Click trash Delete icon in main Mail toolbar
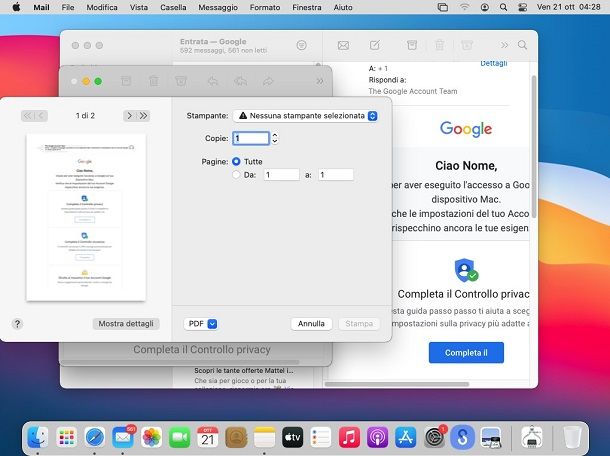The width and height of the screenshot is (610, 456). (x=440, y=45)
